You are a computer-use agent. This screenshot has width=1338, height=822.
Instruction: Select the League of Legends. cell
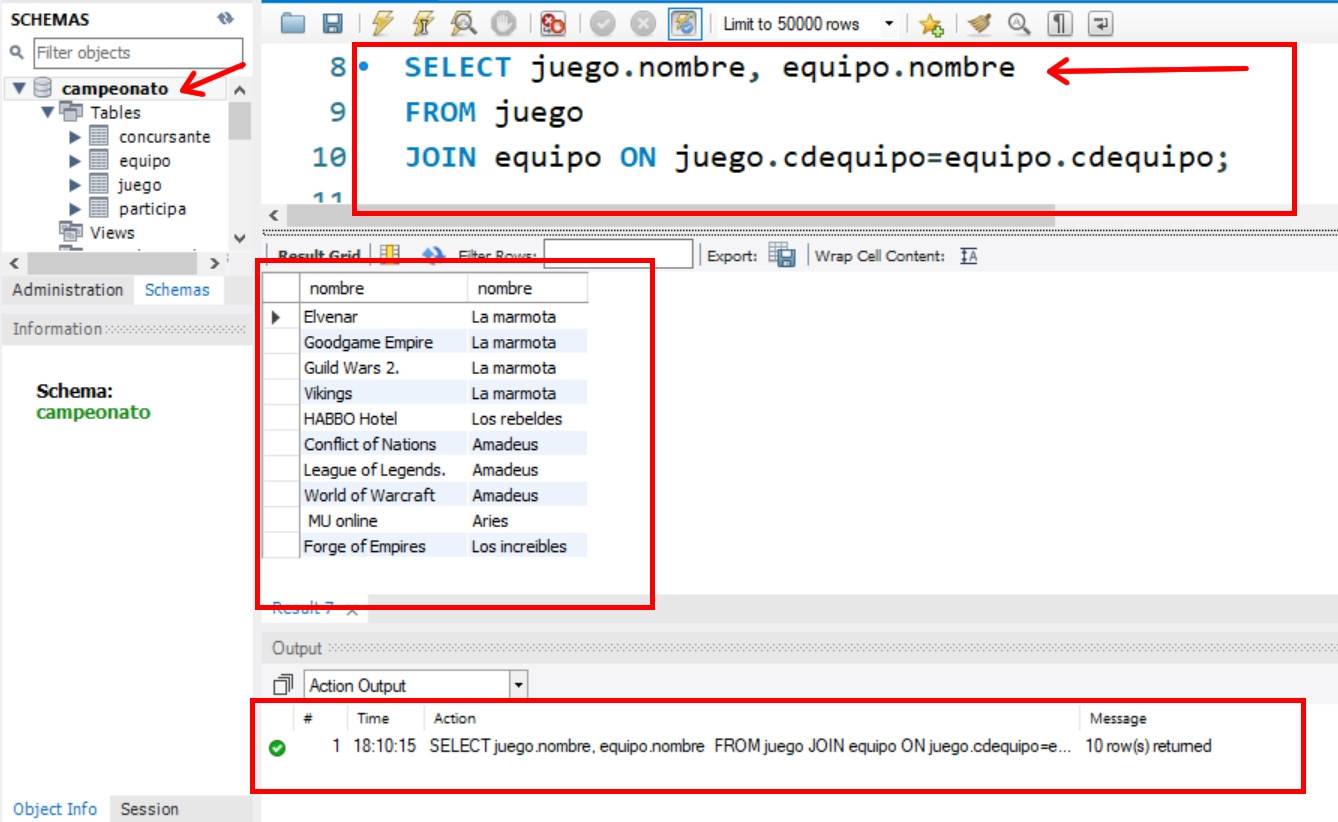383,470
